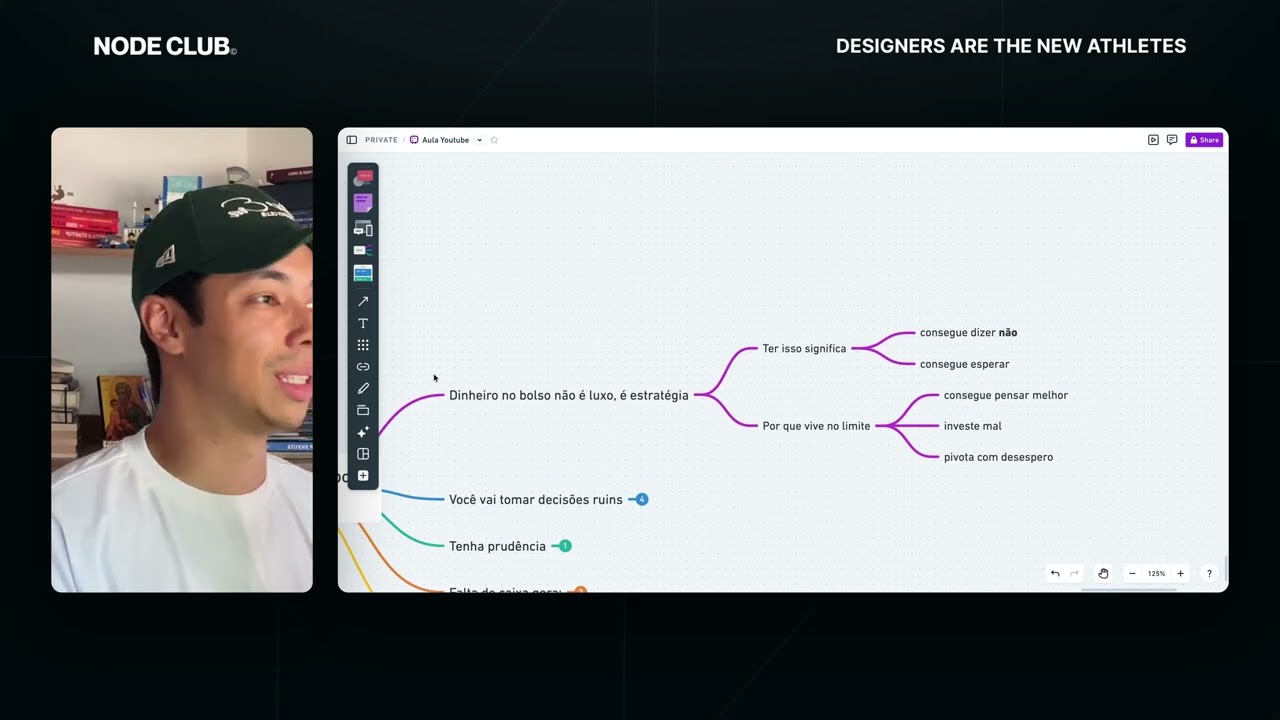Click the redo arrow
This screenshot has height=720, width=1280.
pos(1075,574)
